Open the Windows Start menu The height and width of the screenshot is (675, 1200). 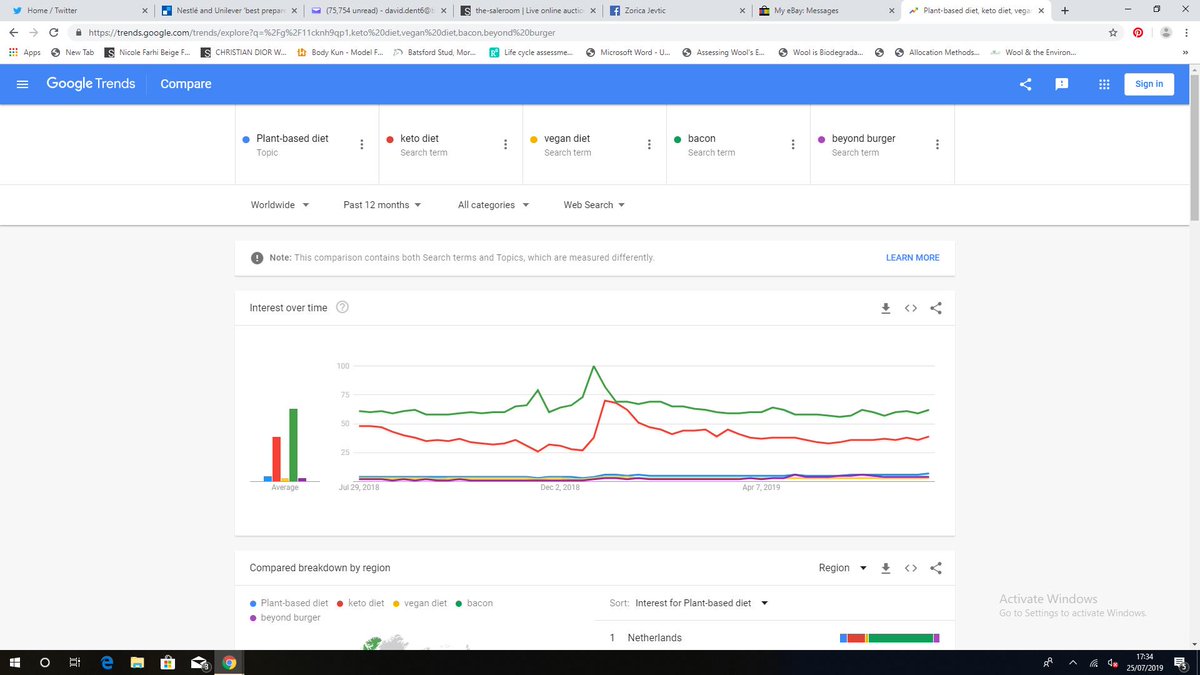pyautogui.click(x=15, y=662)
